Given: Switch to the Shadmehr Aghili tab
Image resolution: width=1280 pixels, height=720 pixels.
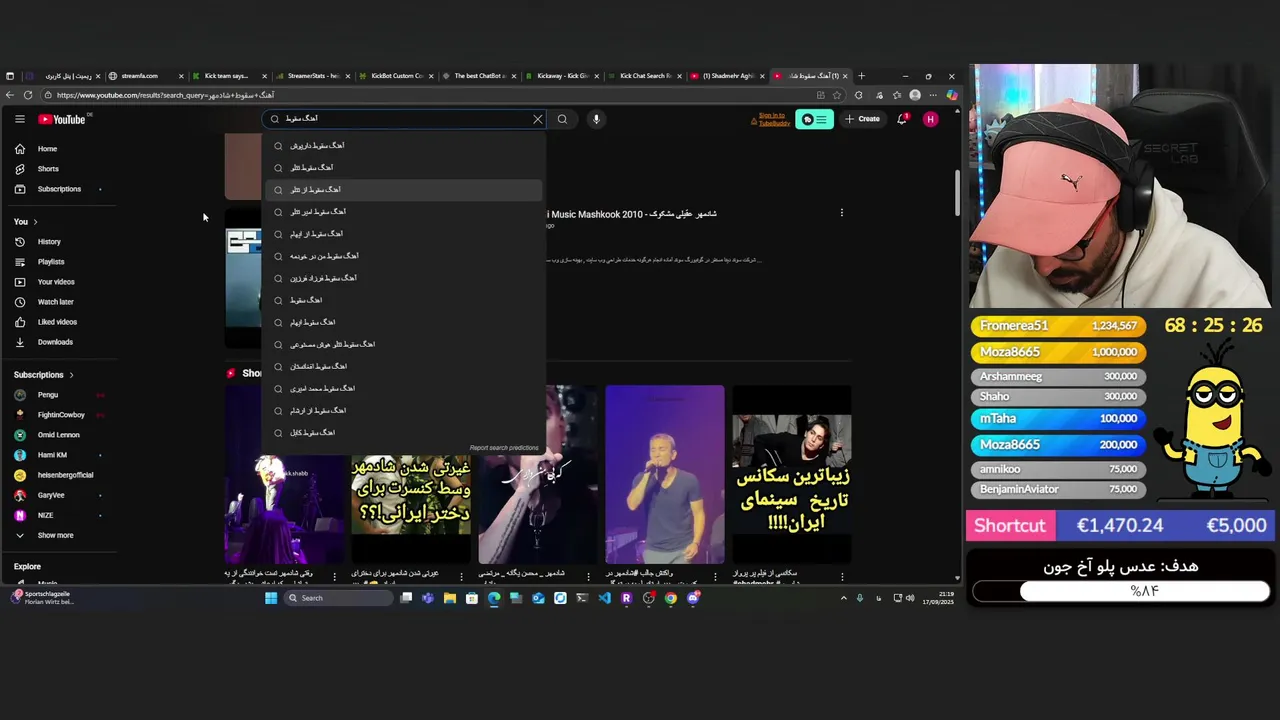Looking at the screenshot, I should 726,76.
